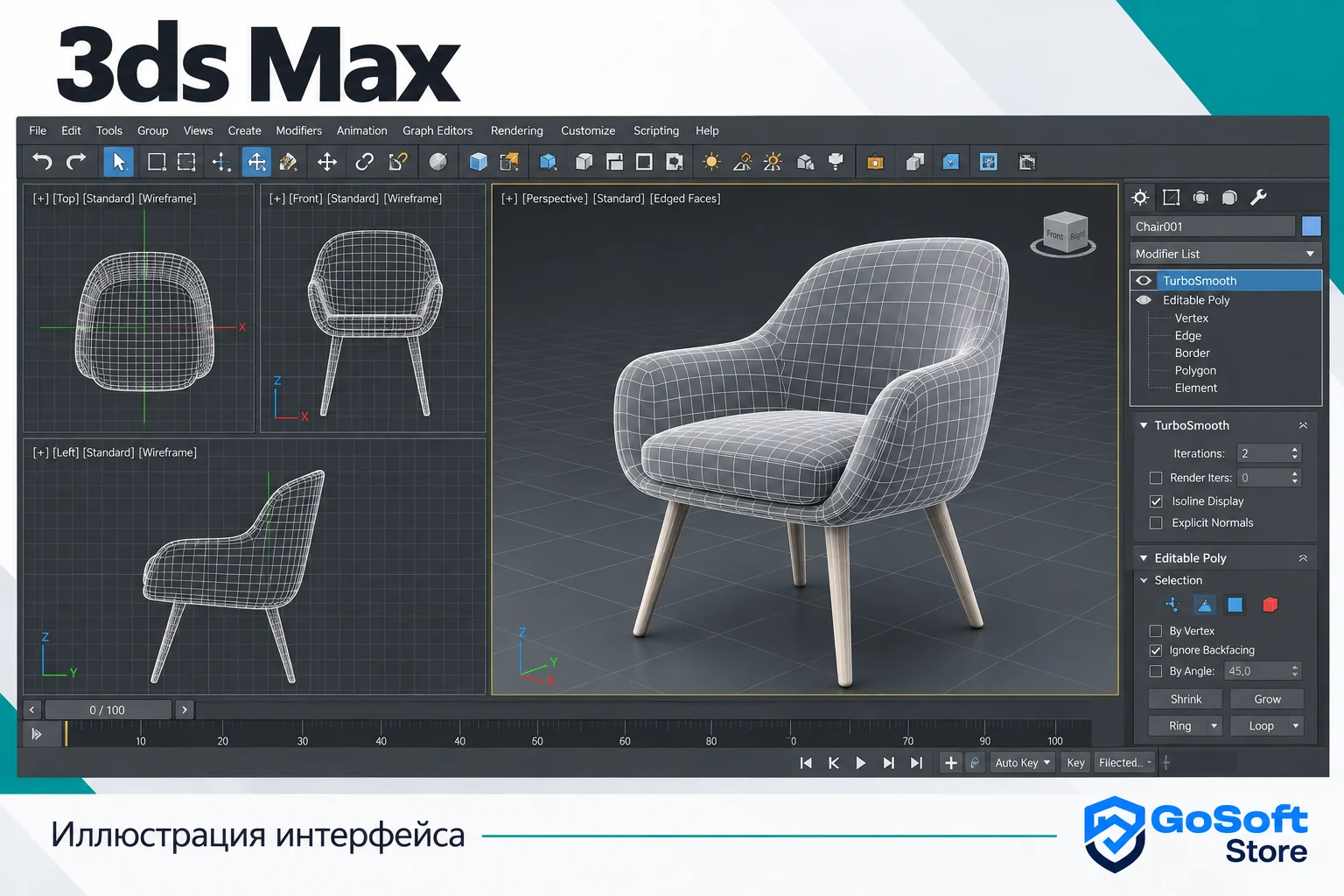Image resolution: width=1344 pixels, height=896 pixels.
Task: Open the Scripting menu
Action: [656, 130]
